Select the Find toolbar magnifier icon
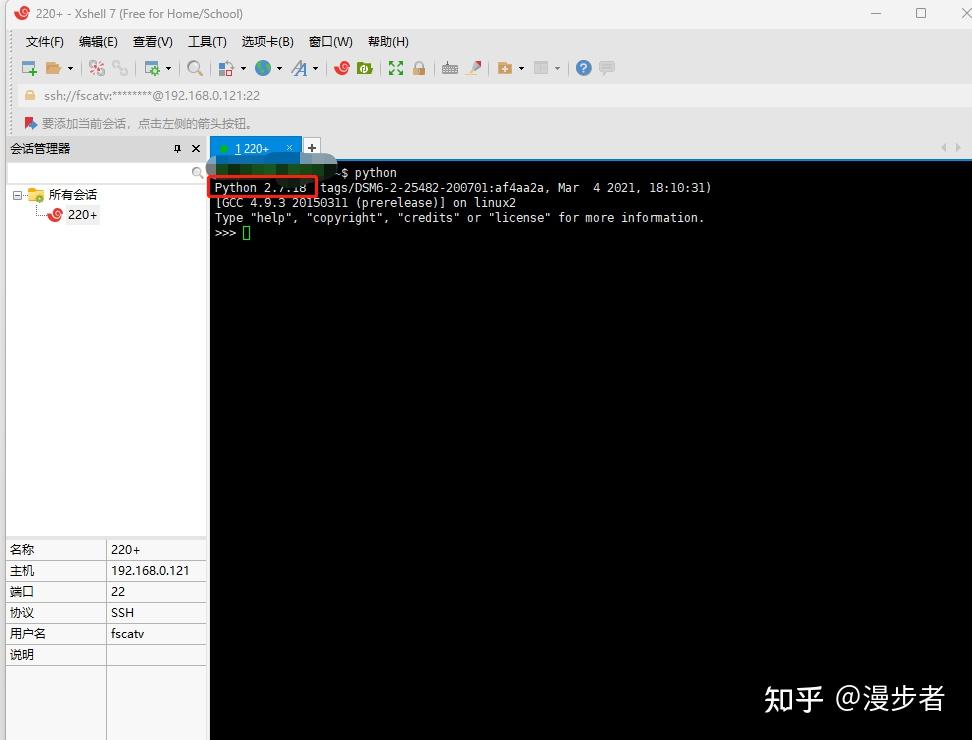Image resolution: width=972 pixels, height=740 pixels. click(x=193, y=68)
